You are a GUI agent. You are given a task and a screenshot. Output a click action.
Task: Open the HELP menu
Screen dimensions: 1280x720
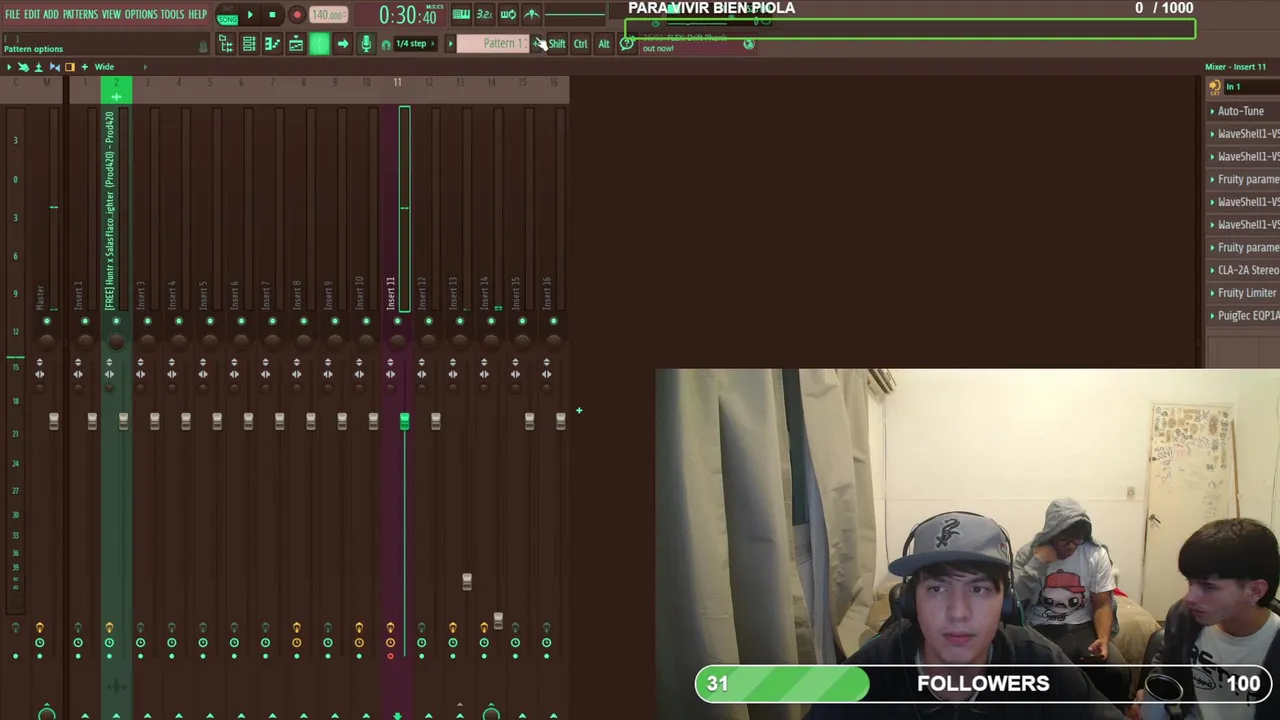[197, 15]
